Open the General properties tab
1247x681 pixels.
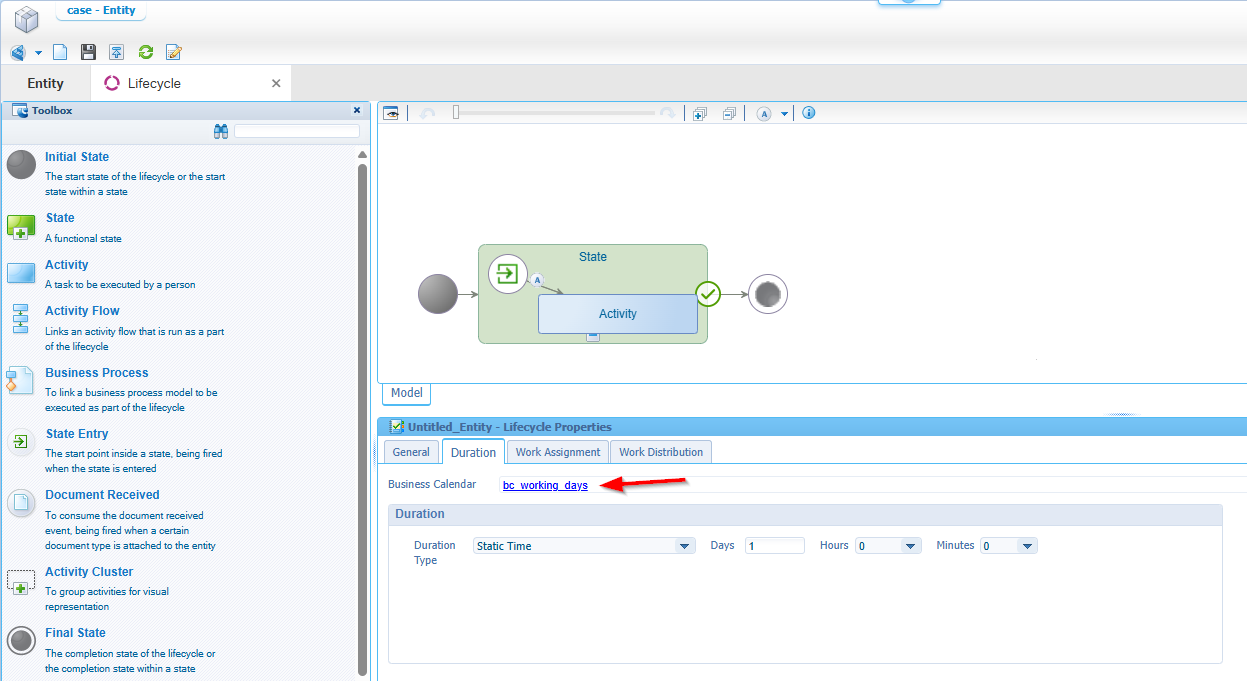pyautogui.click(x=411, y=452)
